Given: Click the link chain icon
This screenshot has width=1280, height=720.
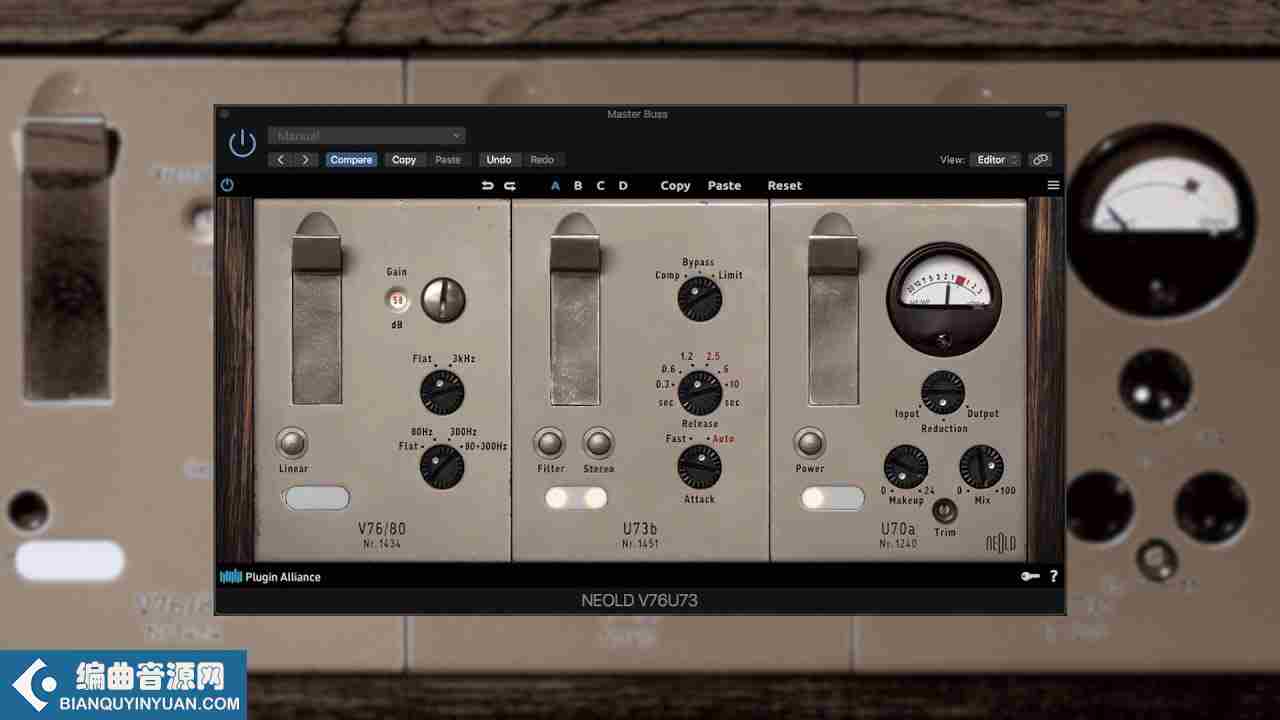Looking at the screenshot, I should (x=1040, y=160).
